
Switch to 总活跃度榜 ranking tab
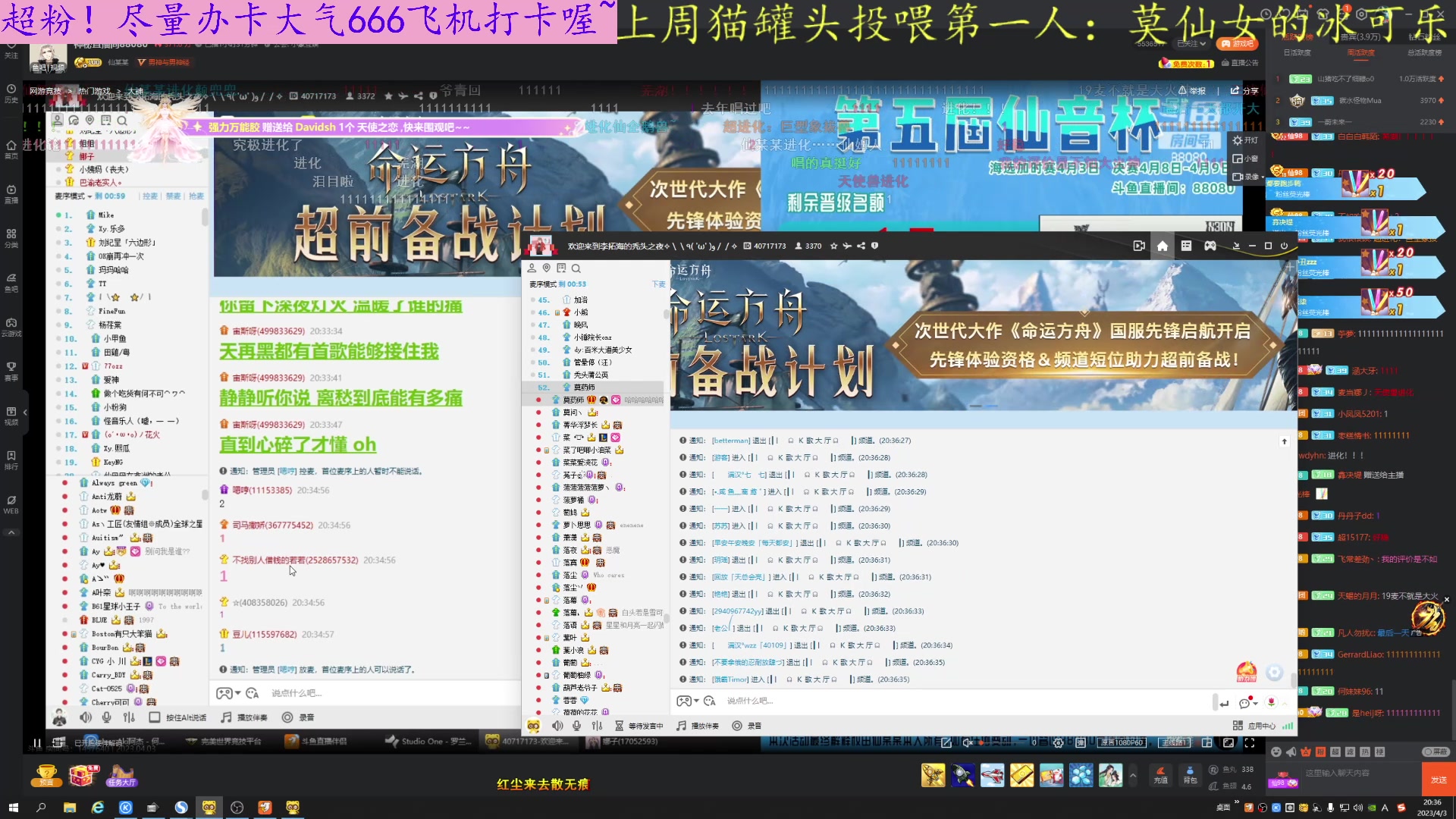(1425, 52)
